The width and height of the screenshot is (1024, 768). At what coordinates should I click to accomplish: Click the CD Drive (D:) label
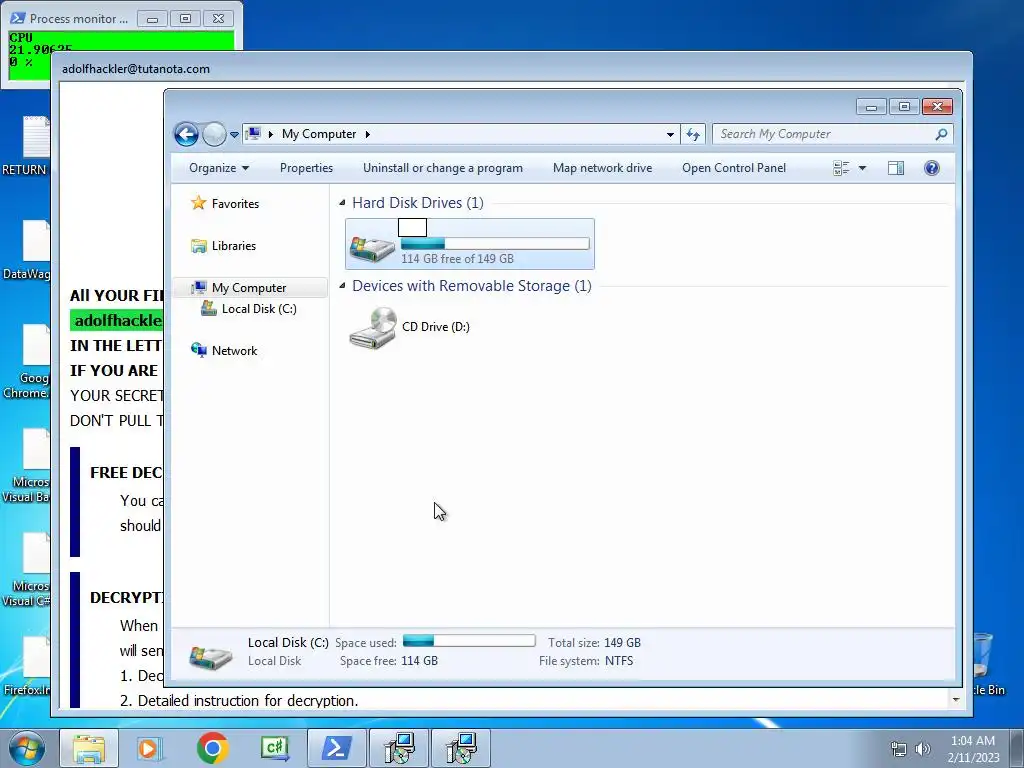[x=436, y=327]
